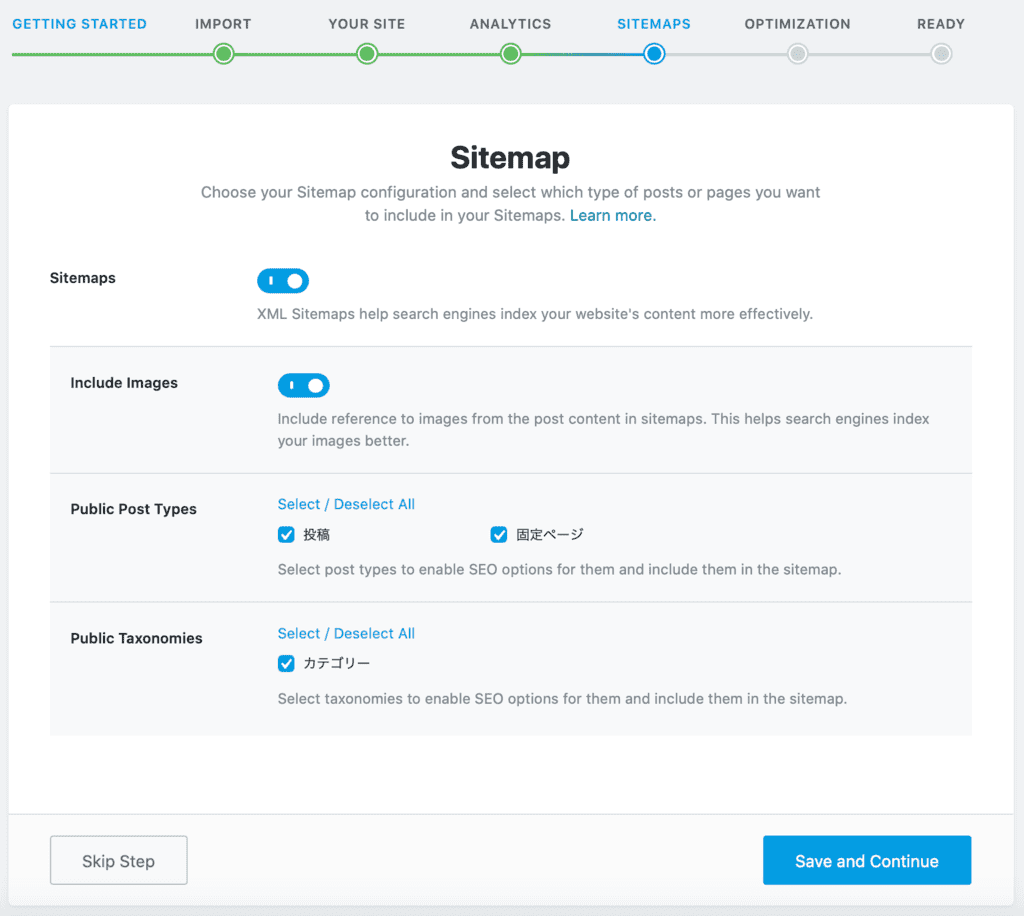Uncheck the 投稿 post type checkbox
This screenshot has height=916, width=1024.
[287, 535]
